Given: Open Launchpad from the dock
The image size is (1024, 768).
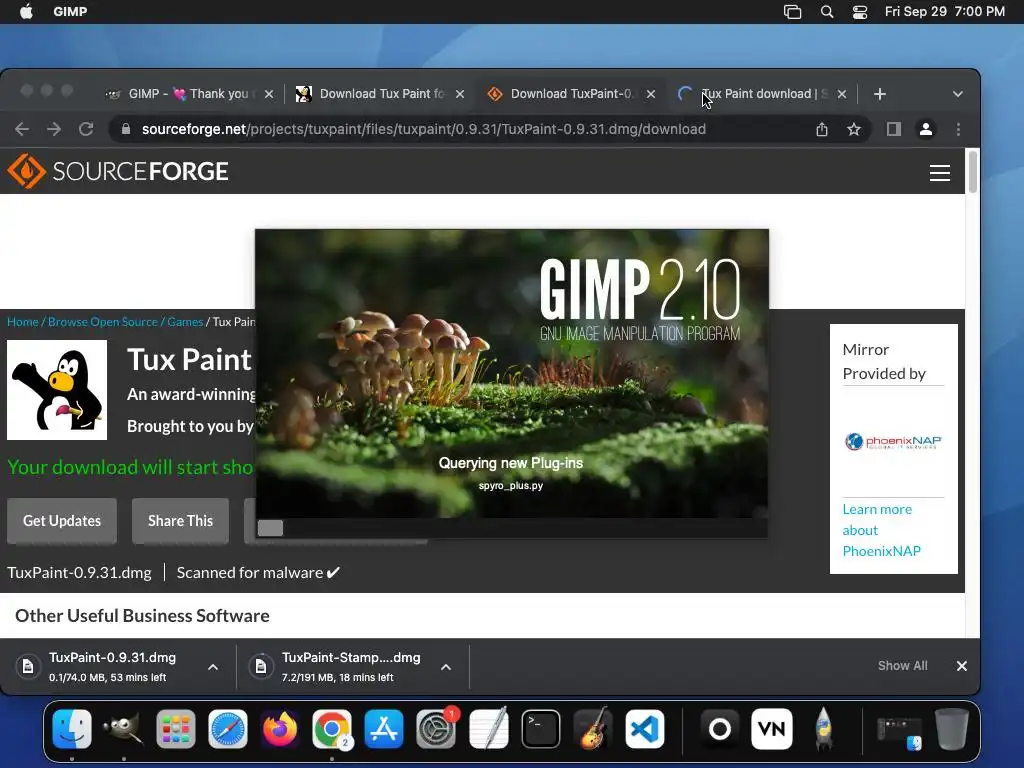Looking at the screenshot, I should (176, 729).
